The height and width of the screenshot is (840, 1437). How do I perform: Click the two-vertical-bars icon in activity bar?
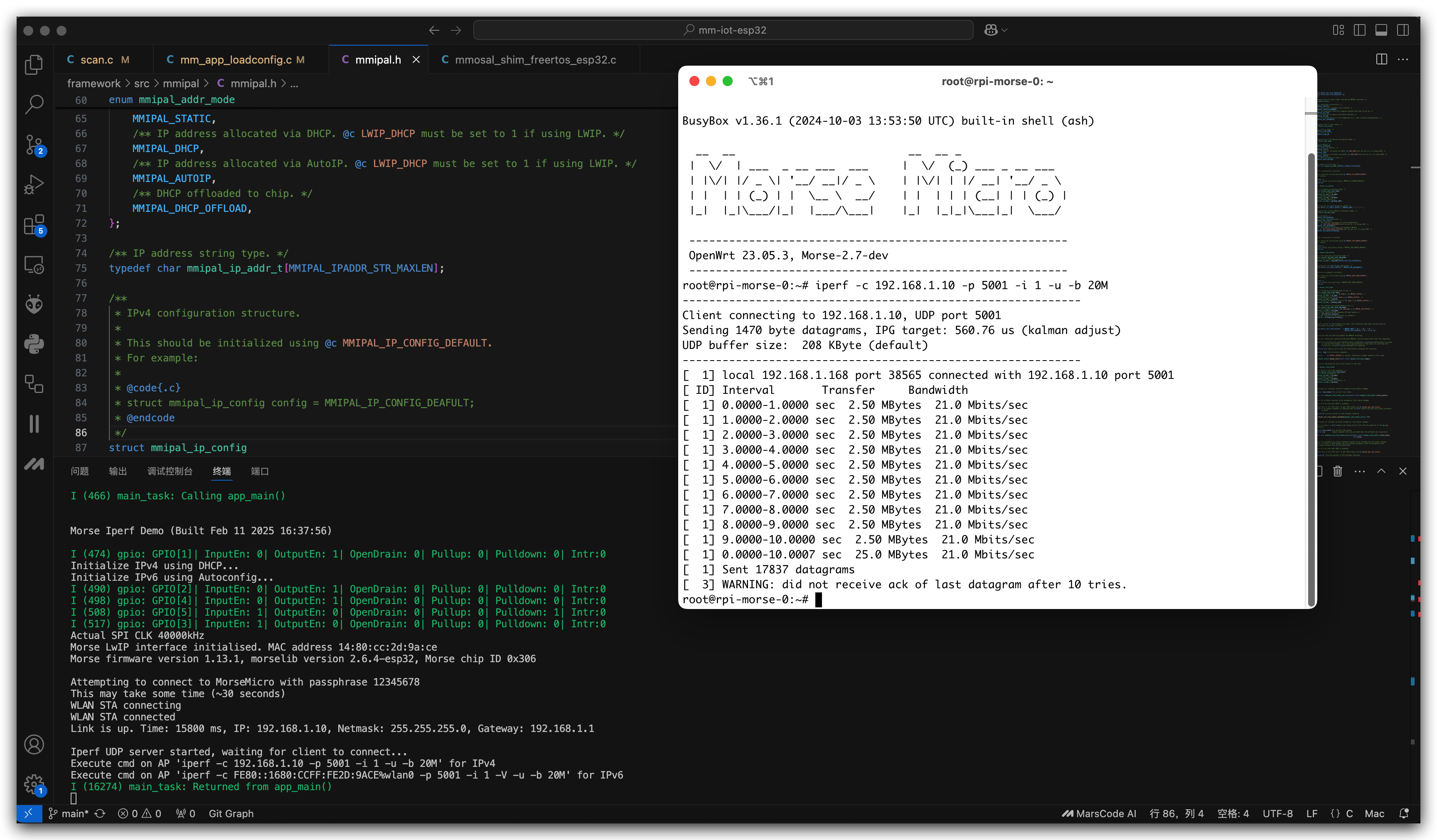pos(34,424)
